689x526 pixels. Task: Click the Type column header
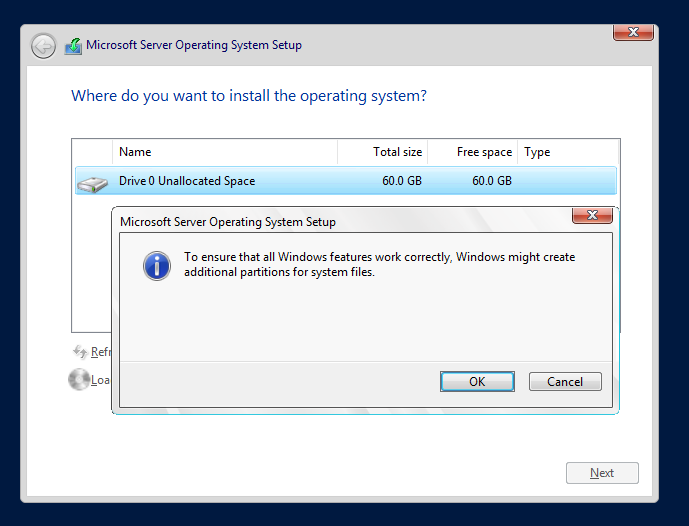[537, 152]
